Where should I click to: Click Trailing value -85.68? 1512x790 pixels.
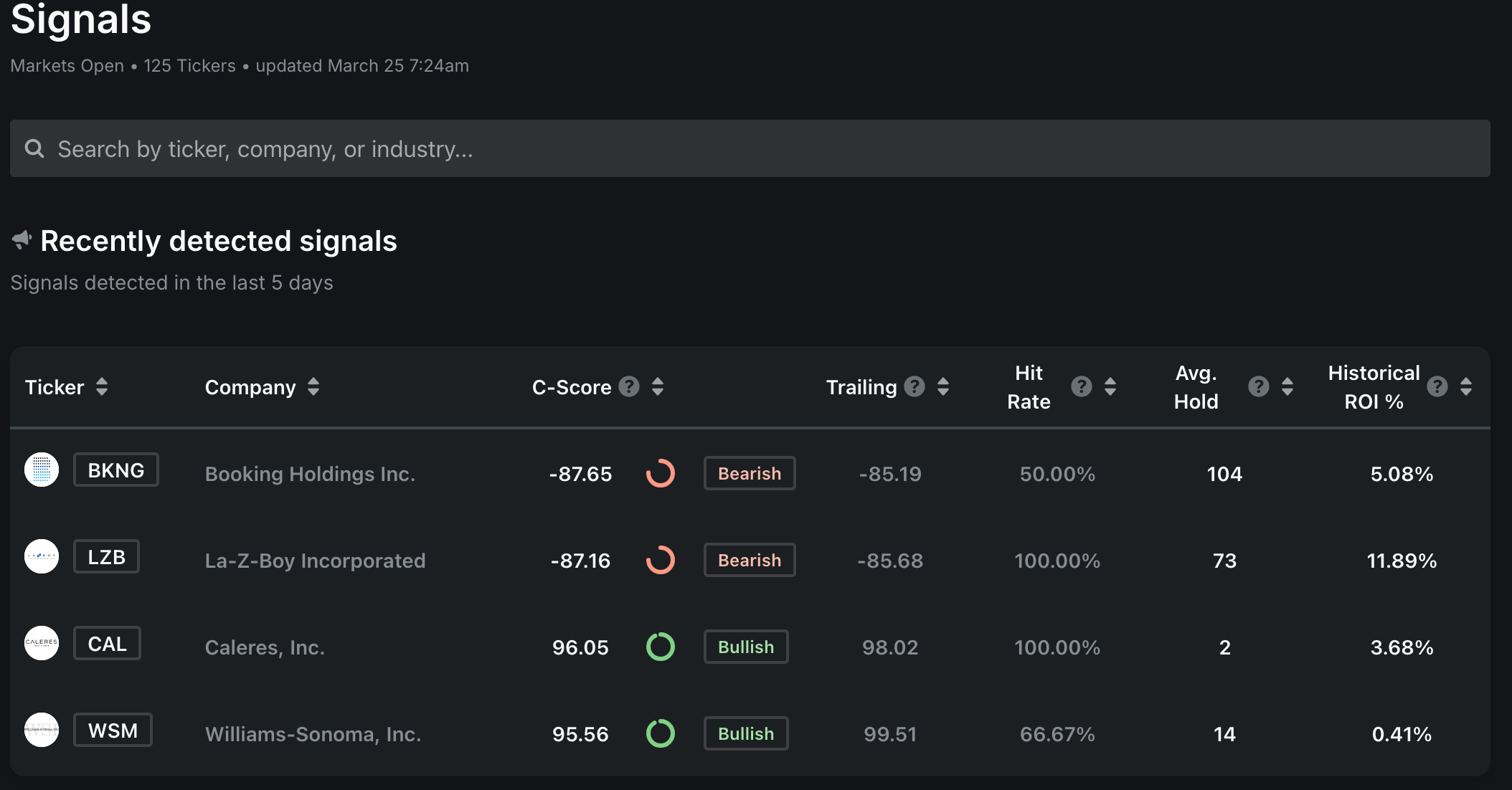(x=890, y=561)
